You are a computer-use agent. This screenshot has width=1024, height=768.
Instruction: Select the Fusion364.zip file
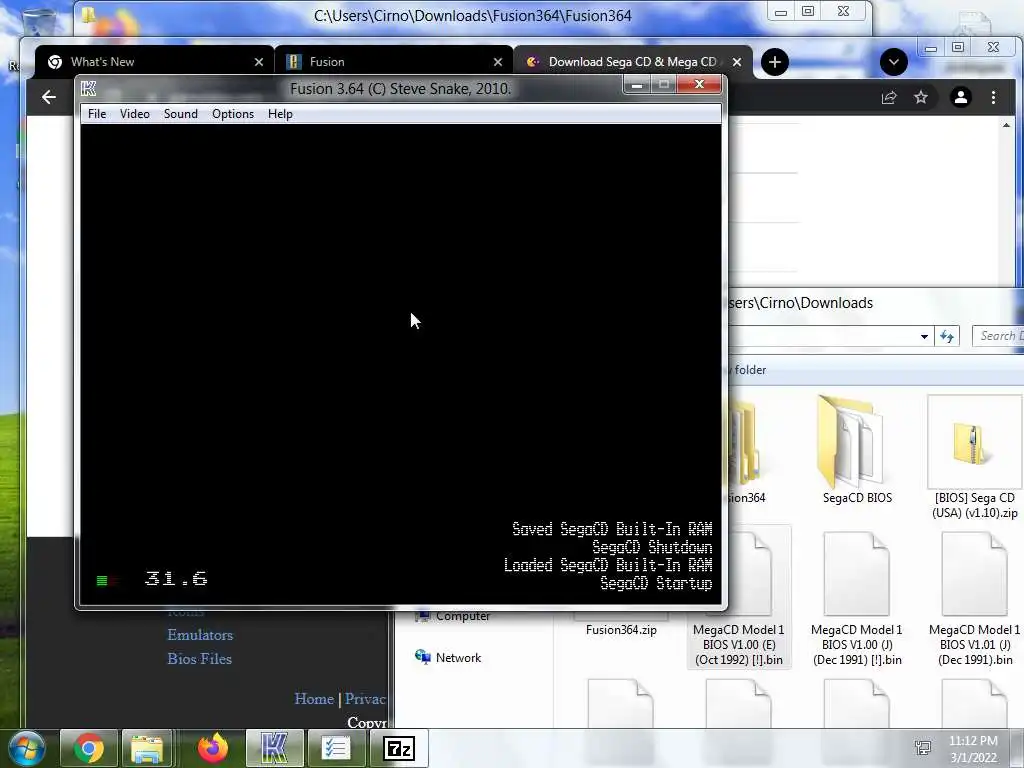pos(621,630)
